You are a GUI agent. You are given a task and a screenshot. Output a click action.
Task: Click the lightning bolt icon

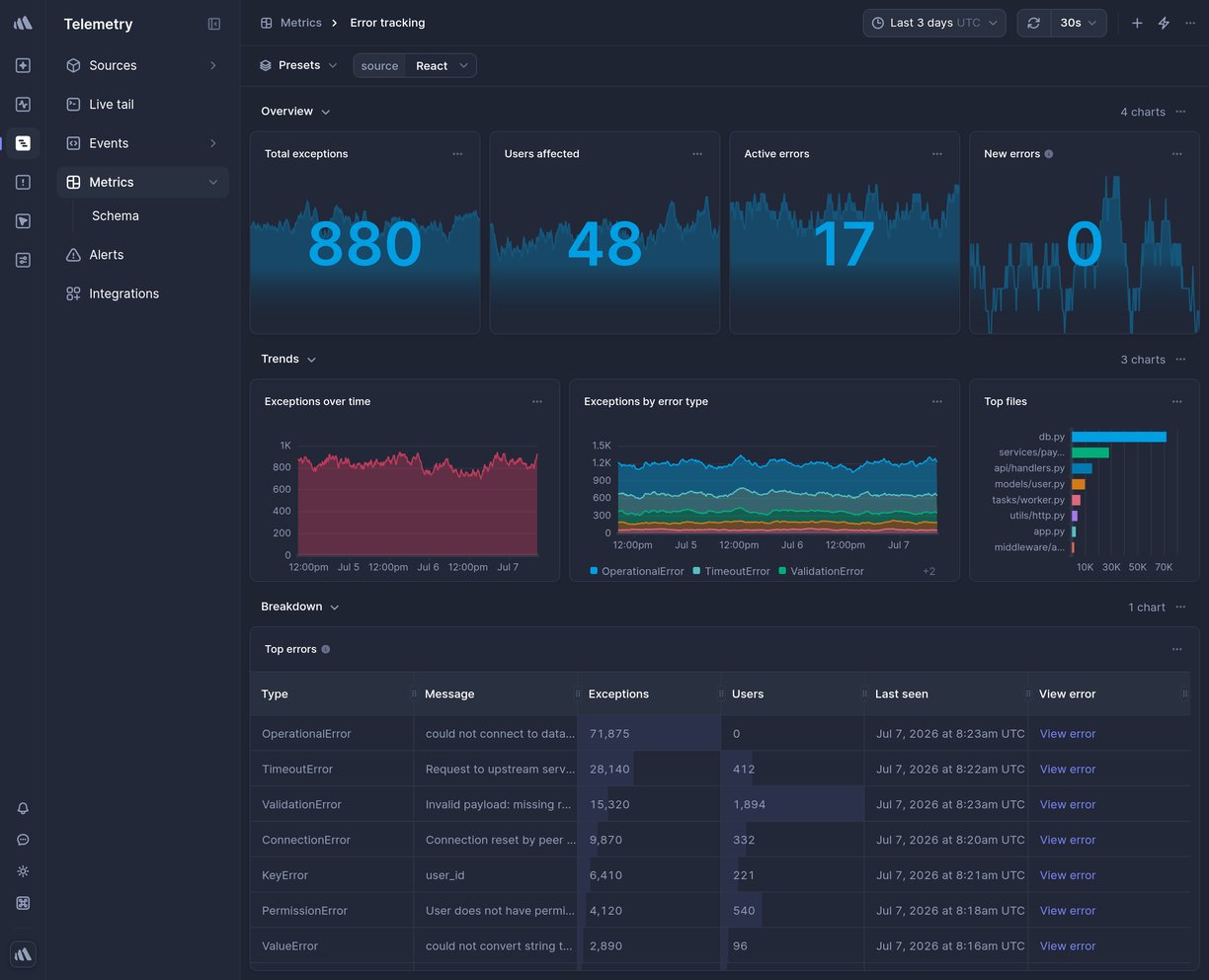click(x=1164, y=23)
